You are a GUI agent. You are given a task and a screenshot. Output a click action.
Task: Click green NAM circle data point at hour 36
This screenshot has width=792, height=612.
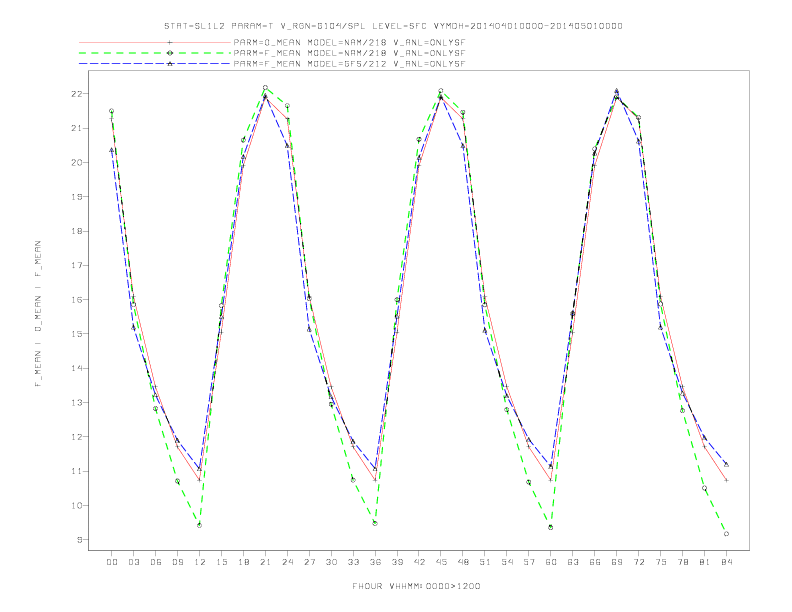tap(375, 523)
